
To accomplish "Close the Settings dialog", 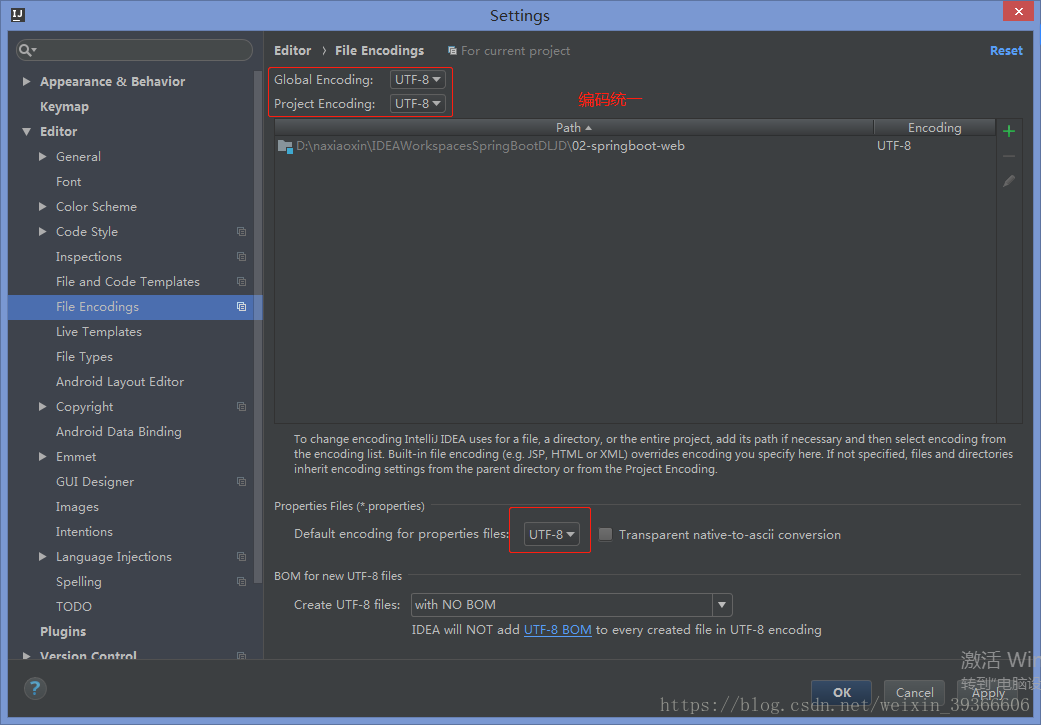I will [1019, 11].
